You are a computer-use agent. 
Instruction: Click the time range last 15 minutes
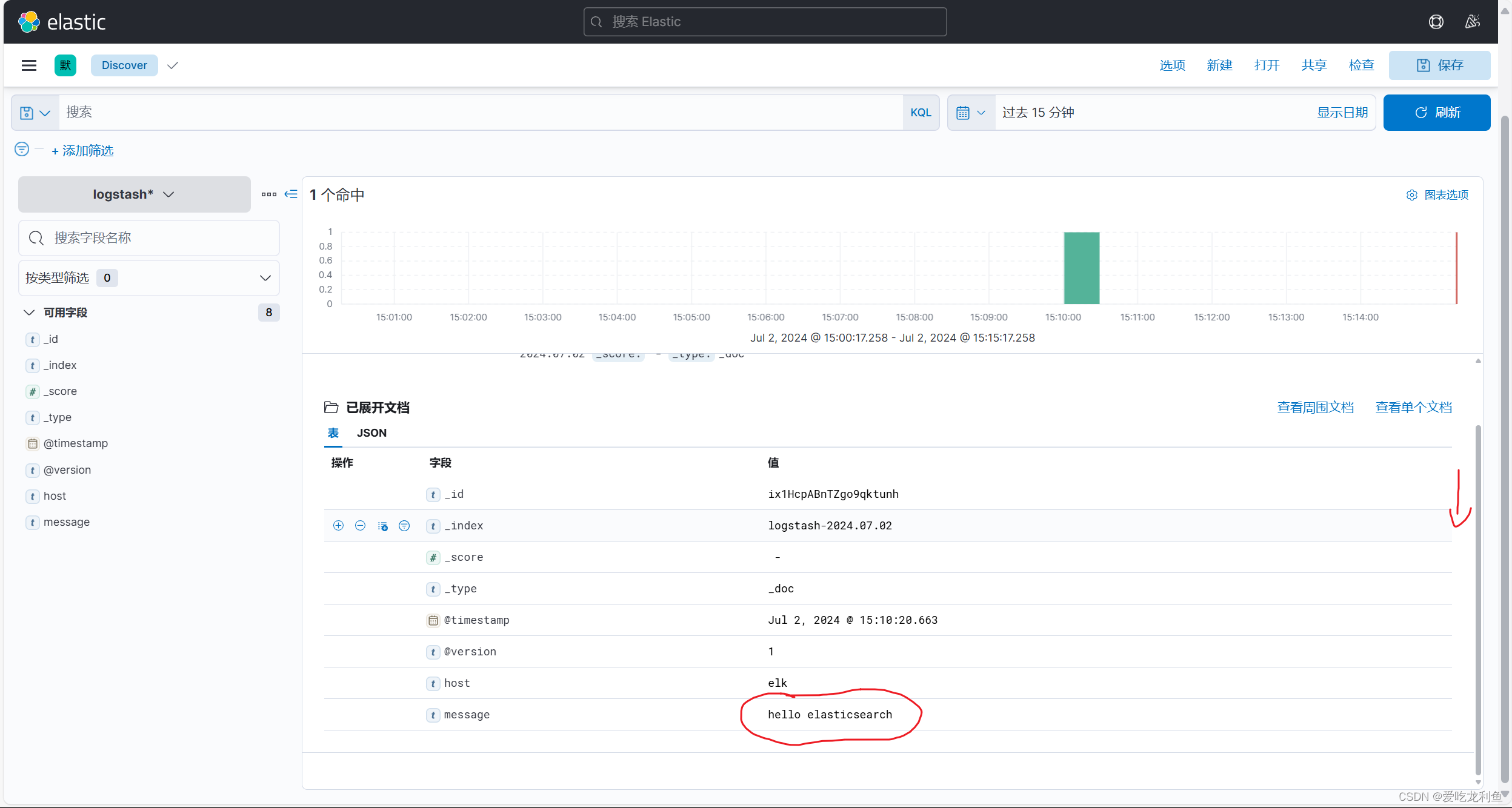pos(1038,113)
